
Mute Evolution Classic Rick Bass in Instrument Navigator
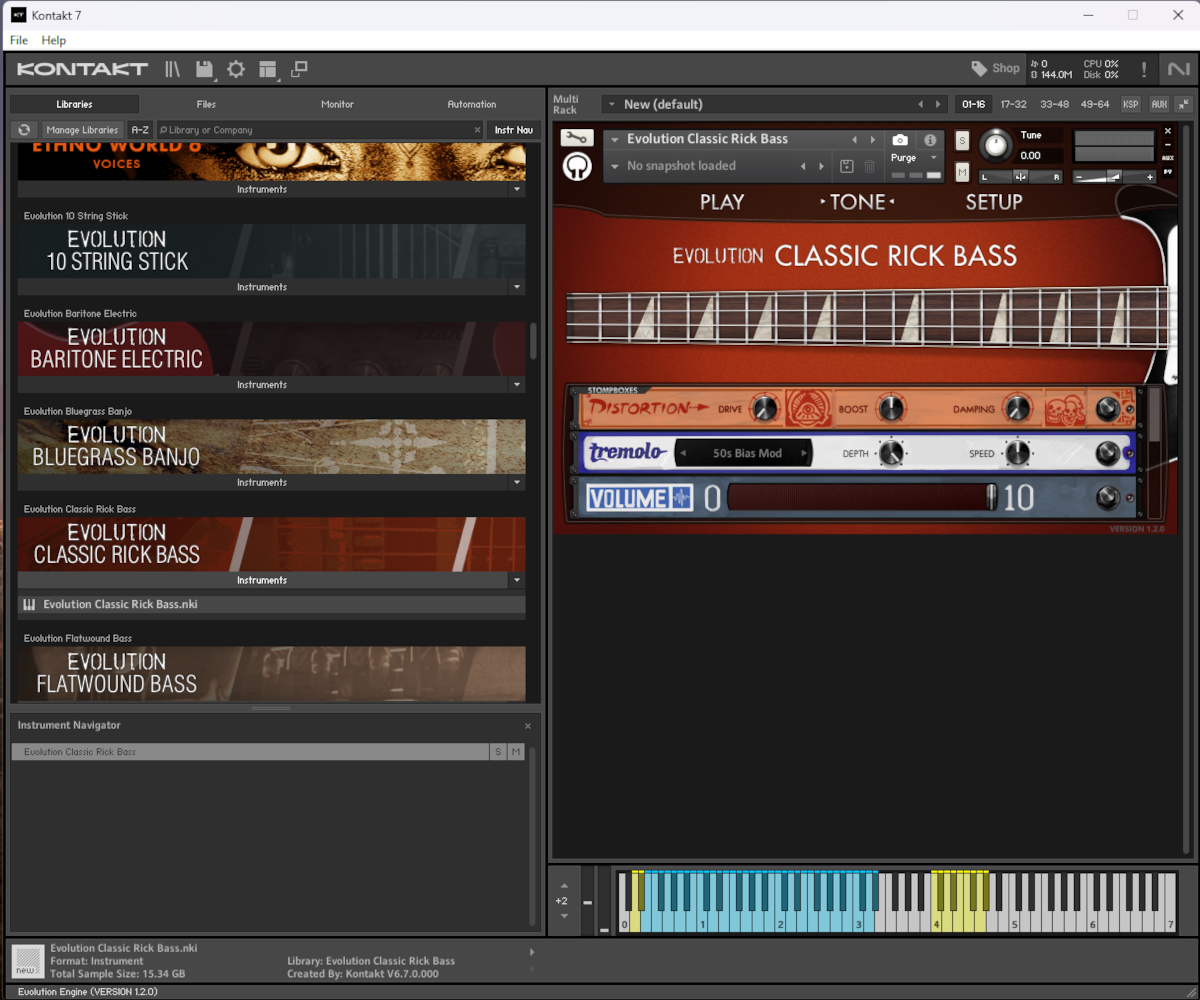click(x=516, y=752)
